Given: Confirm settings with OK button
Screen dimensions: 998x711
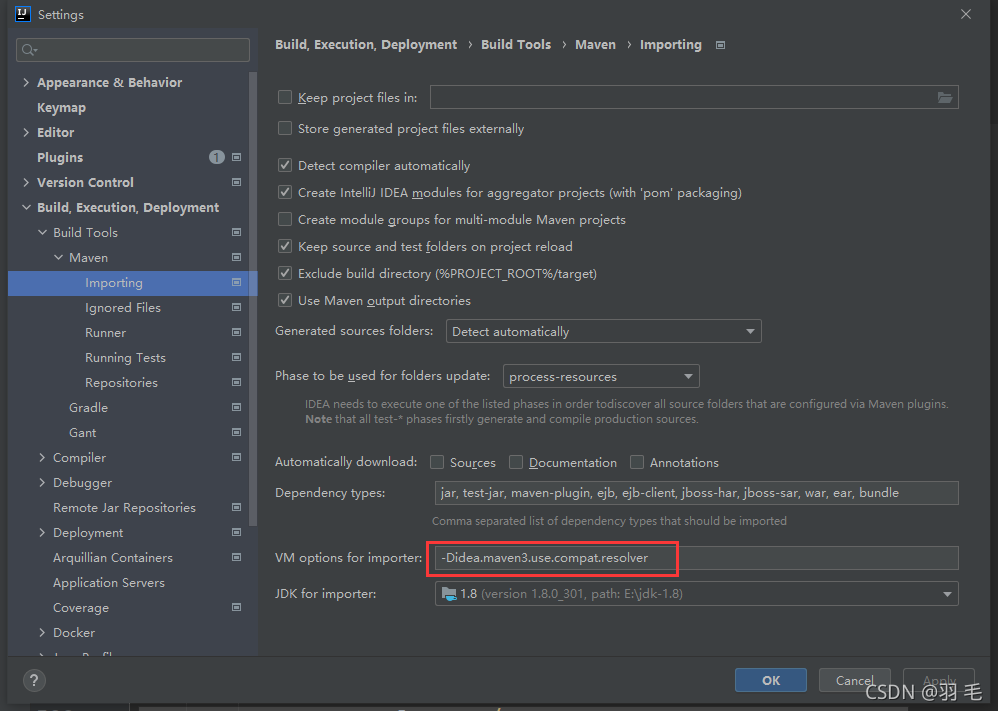Looking at the screenshot, I should tap(771, 680).
